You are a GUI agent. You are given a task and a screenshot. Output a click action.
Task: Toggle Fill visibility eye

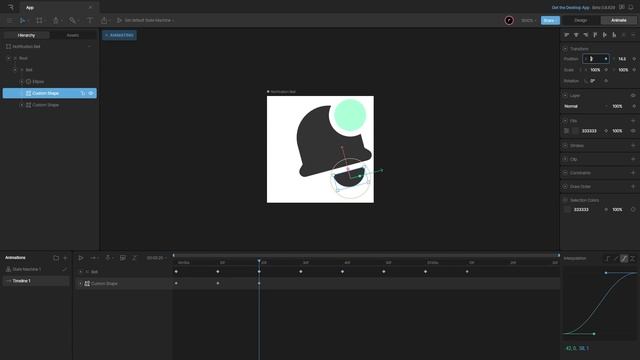633,131
